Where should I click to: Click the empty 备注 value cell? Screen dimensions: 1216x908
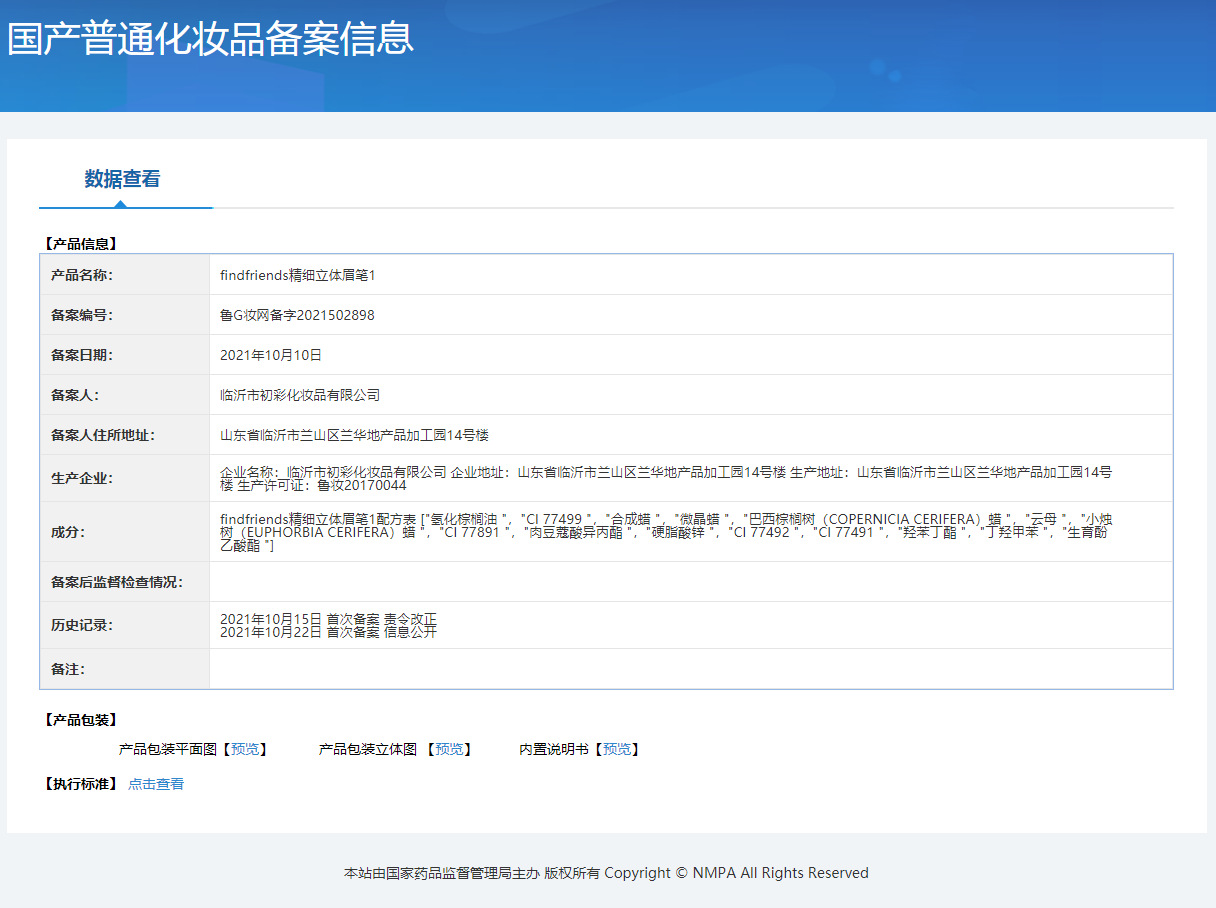tap(690, 669)
